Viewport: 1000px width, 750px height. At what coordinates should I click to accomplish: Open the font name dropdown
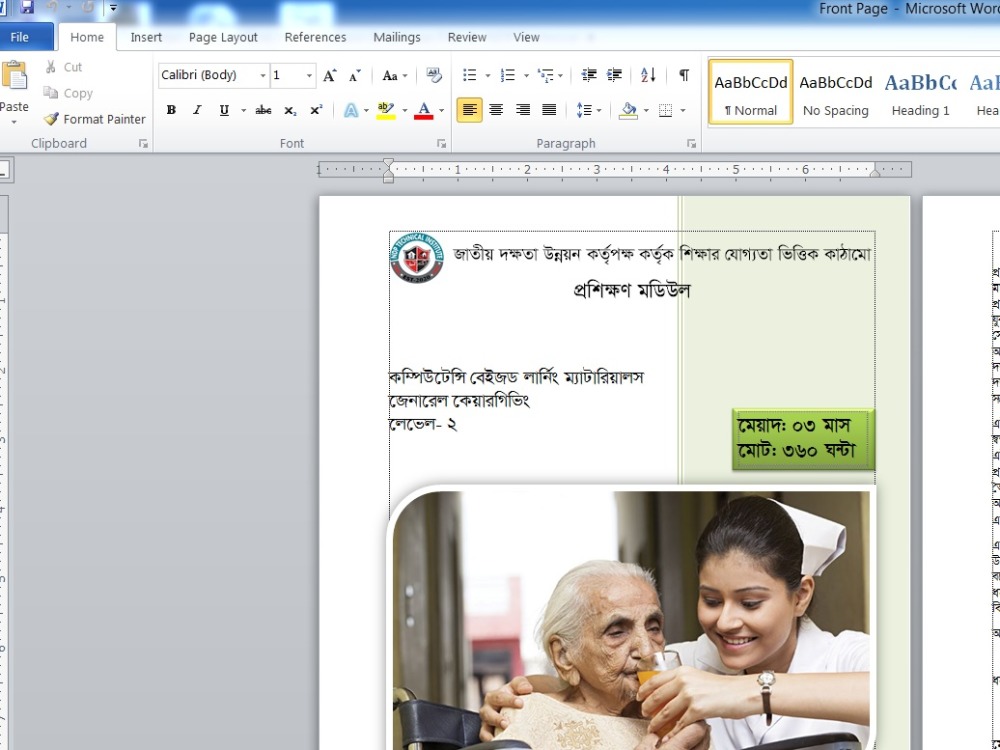click(x=262, y=76)
